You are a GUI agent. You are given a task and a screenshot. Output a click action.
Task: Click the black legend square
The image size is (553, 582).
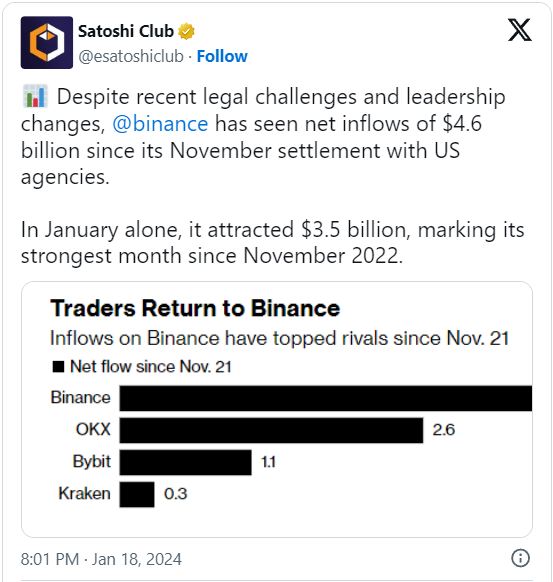[x=58, y=367]
